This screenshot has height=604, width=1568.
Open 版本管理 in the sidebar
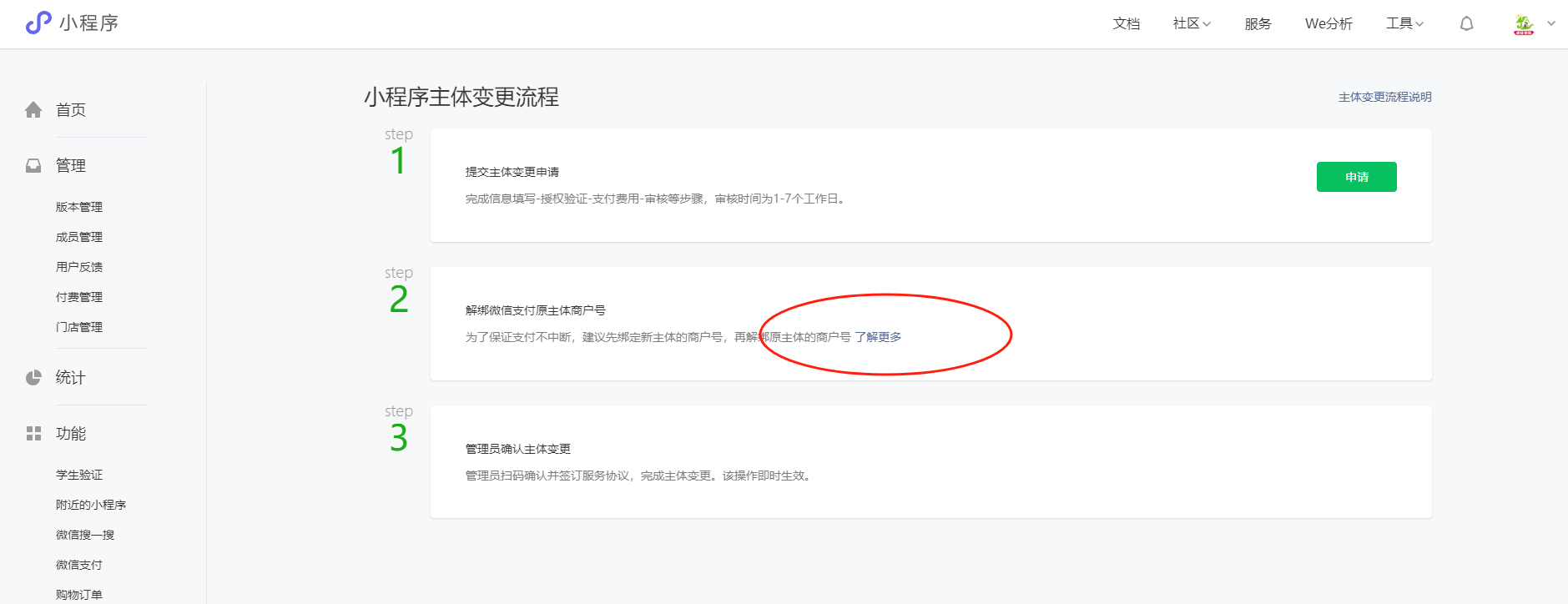(x=79, y=207)
